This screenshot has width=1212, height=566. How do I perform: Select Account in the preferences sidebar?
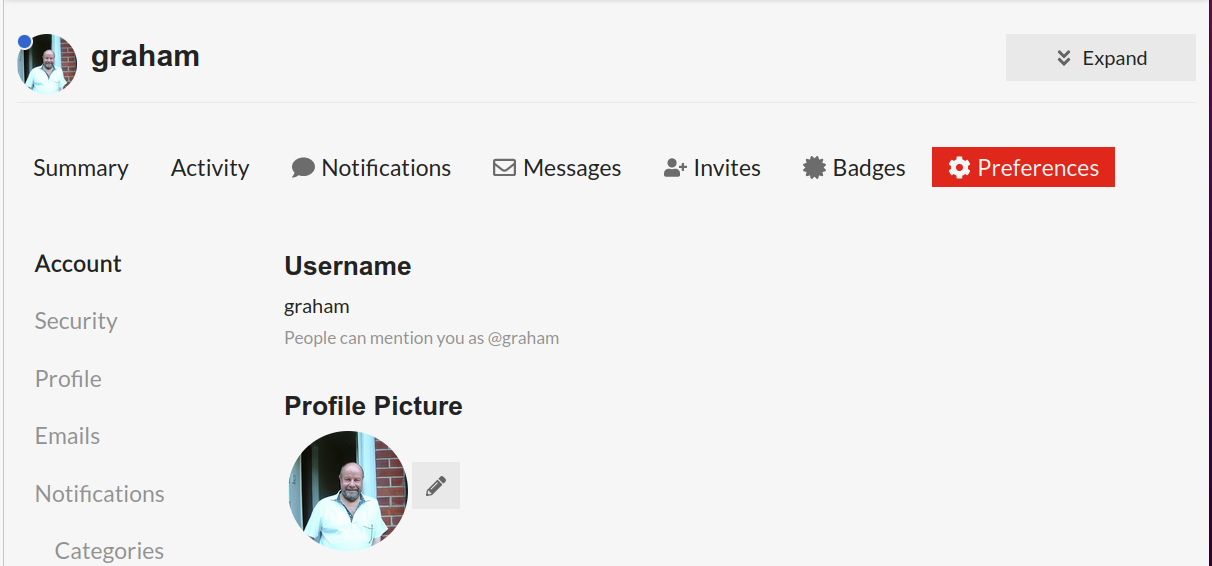point(78,264)
